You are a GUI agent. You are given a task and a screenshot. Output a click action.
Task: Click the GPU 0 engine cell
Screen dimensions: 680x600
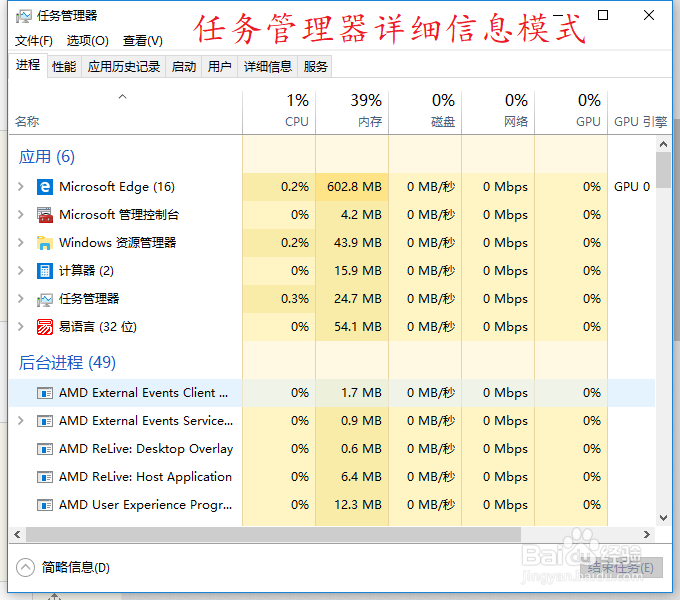coord(632,187)
